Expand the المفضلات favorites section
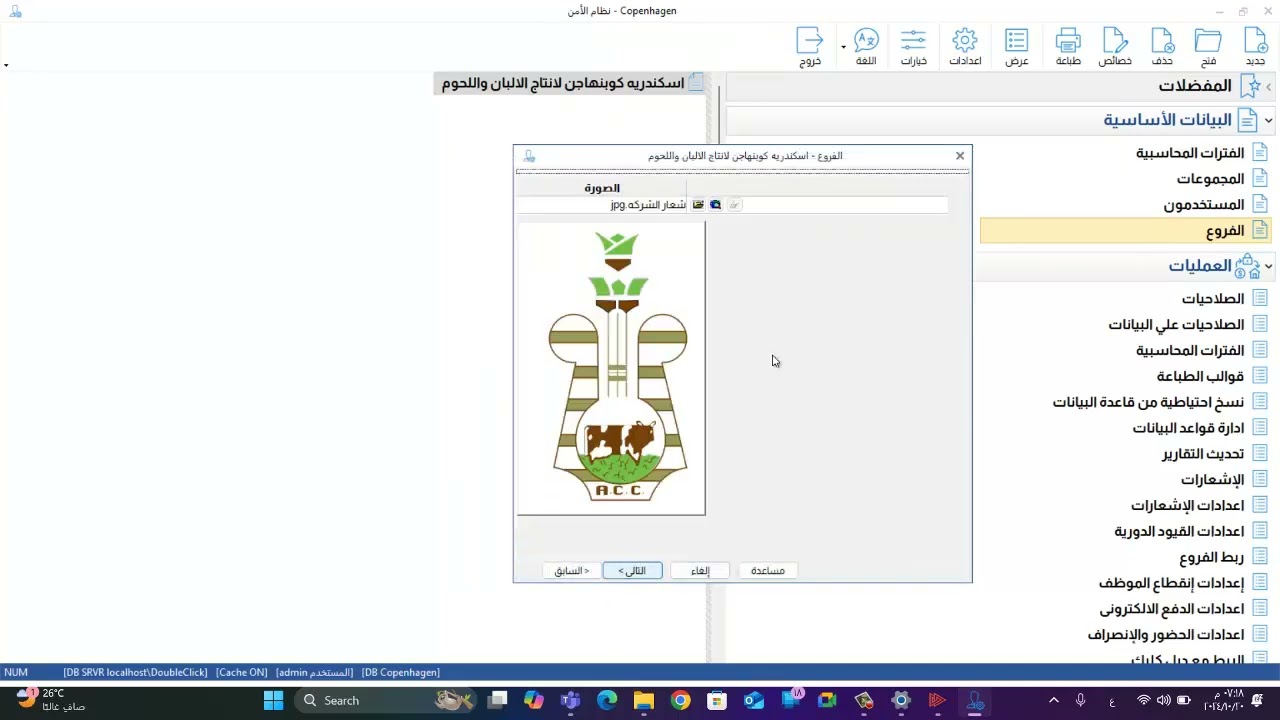This screenshot has width=1280, height=720. click(1268, 87)
